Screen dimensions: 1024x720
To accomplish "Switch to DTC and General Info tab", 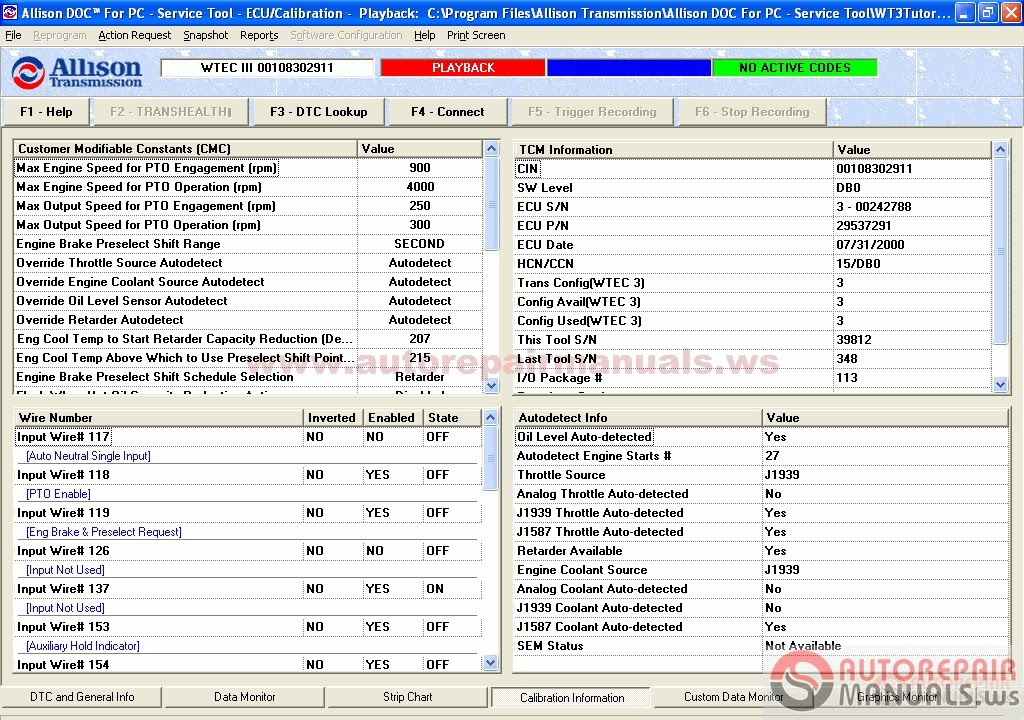I will (x=82, y=697).
